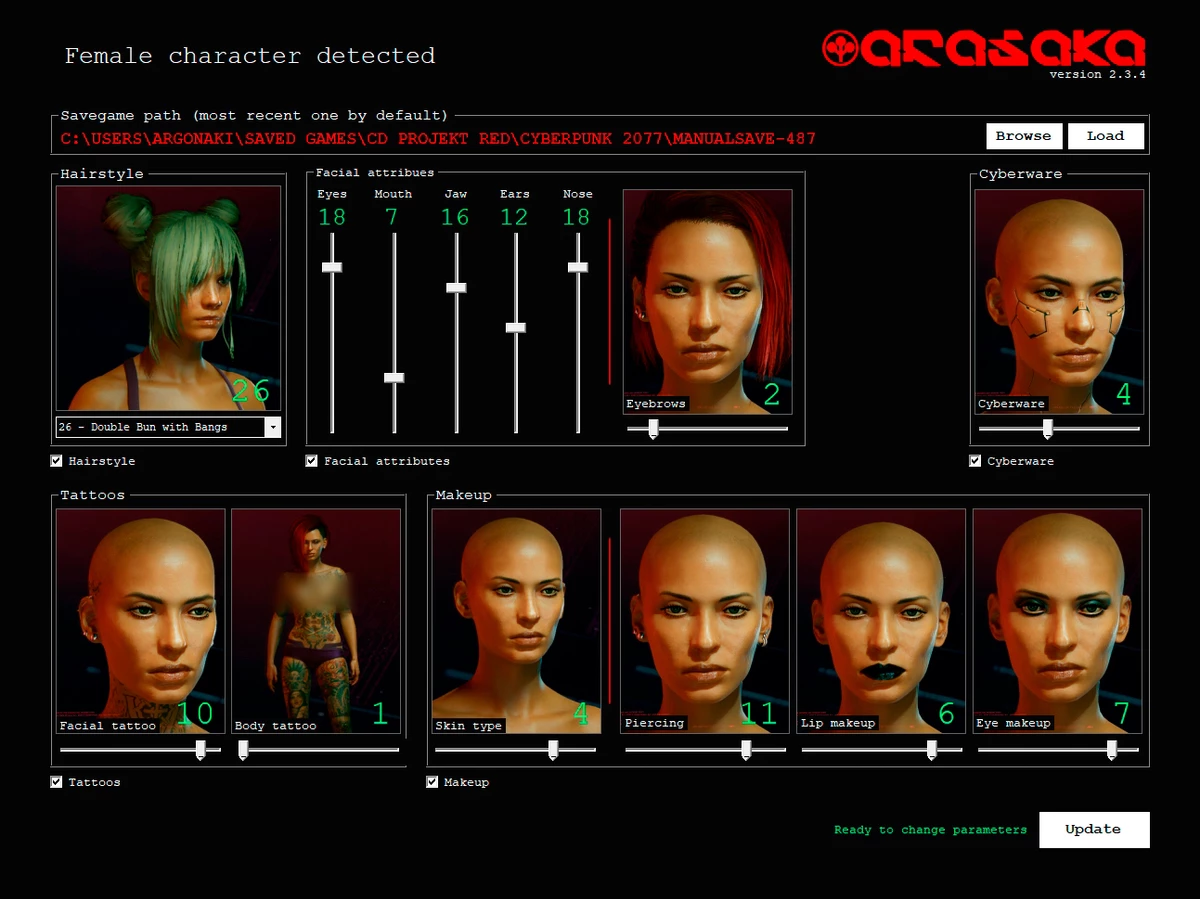1200x899 pixels.
Task: Click the Eye makeup preview thumbnail
Action: click(x=1057, y=621)
